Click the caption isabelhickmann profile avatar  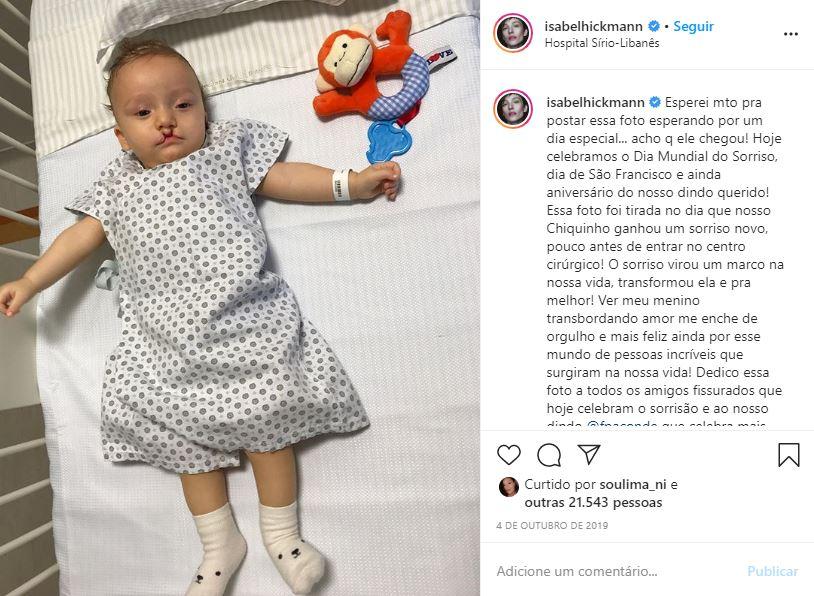(513, 109)
